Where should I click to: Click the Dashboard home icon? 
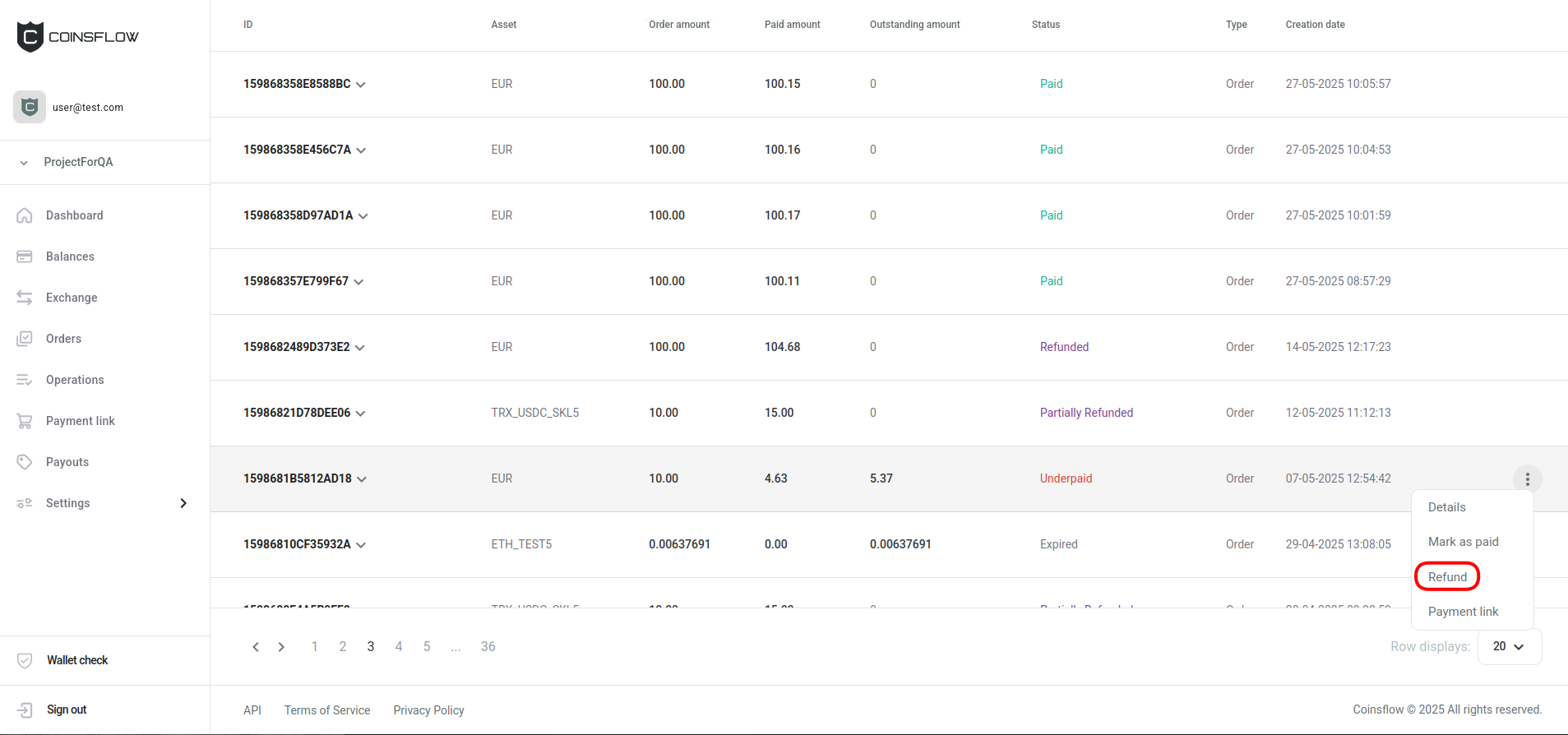pos(25,215)
